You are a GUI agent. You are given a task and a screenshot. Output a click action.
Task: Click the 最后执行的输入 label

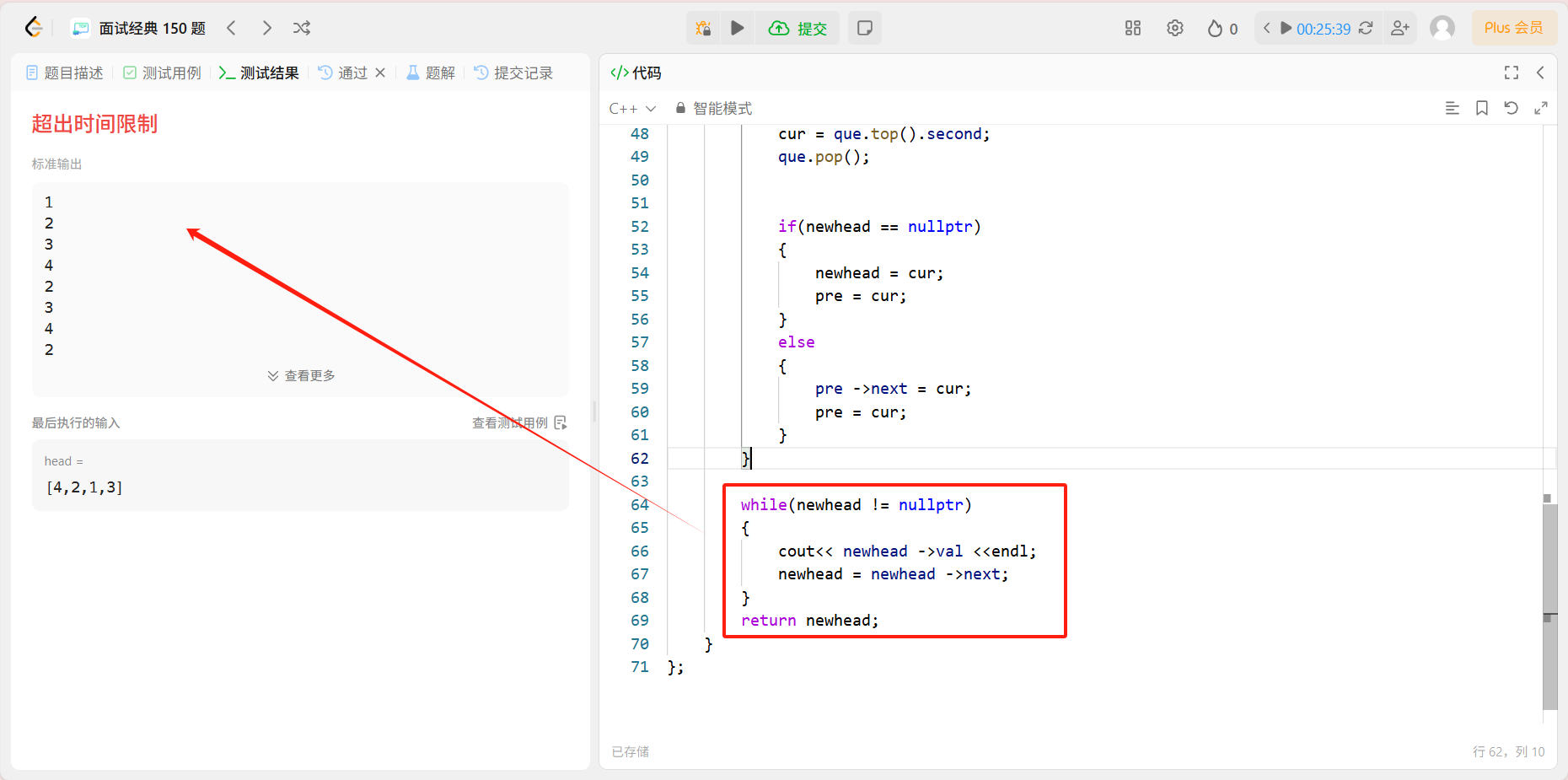pyautogui.click(x=76, y=422)
